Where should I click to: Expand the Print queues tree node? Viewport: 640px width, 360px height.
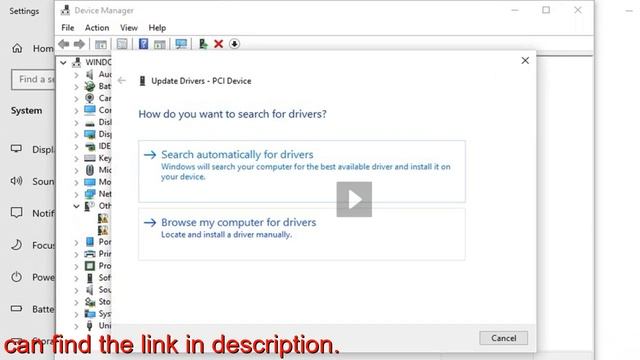tap(76, 254)
